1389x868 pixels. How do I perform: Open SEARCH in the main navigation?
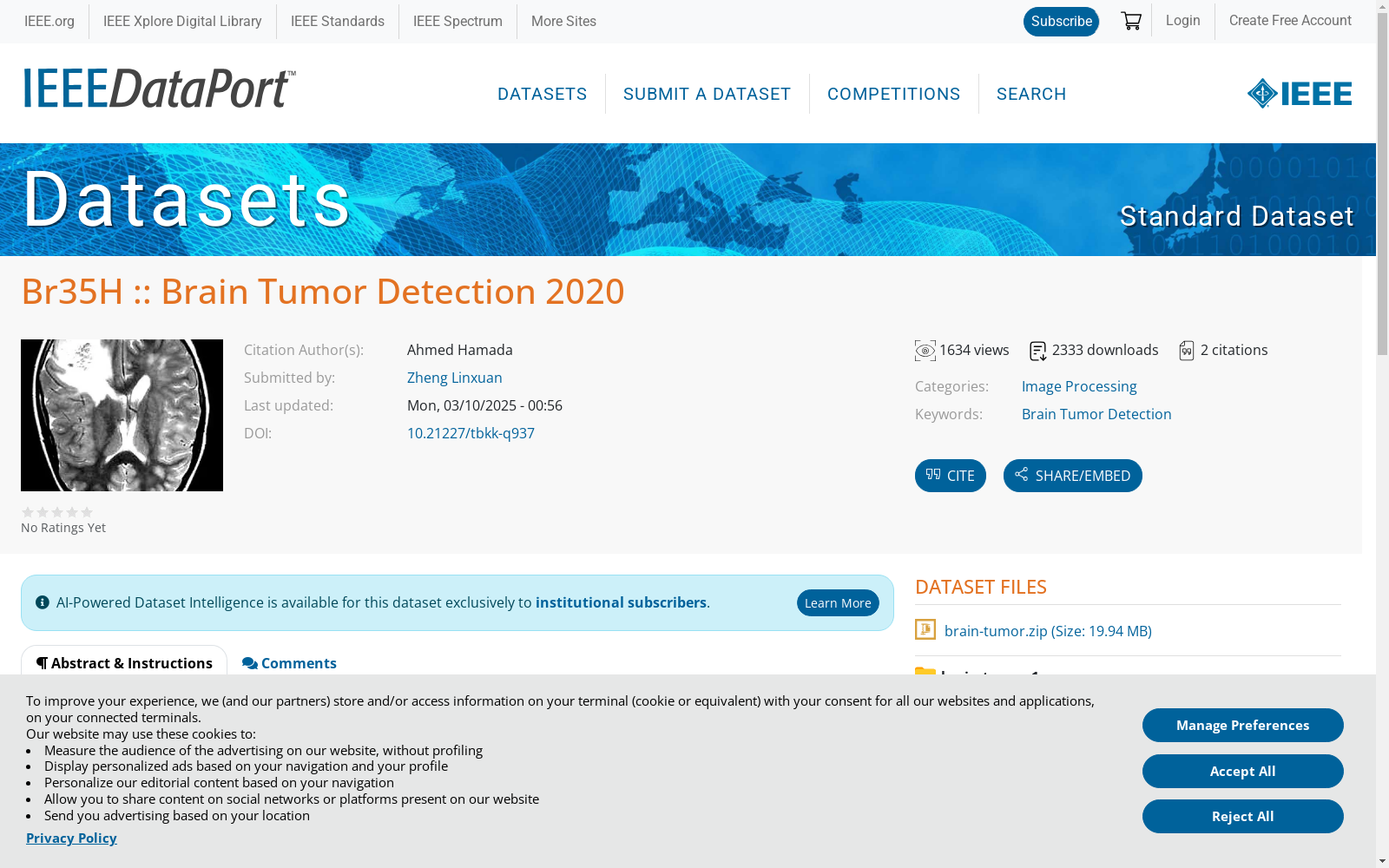pyautogui.click(x=1031, y=94)
